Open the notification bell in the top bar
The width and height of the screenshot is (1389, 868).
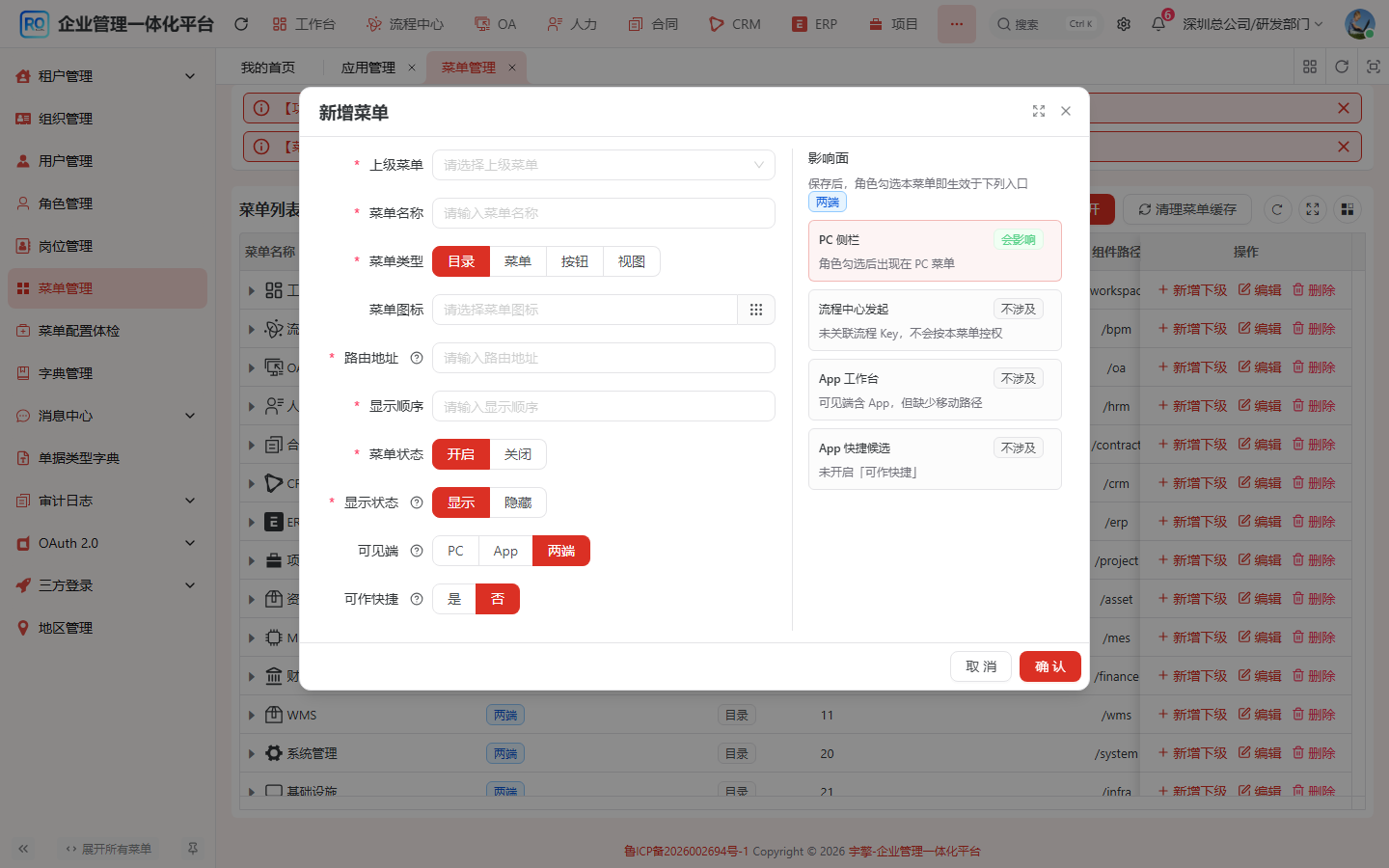pos(1158,24)
